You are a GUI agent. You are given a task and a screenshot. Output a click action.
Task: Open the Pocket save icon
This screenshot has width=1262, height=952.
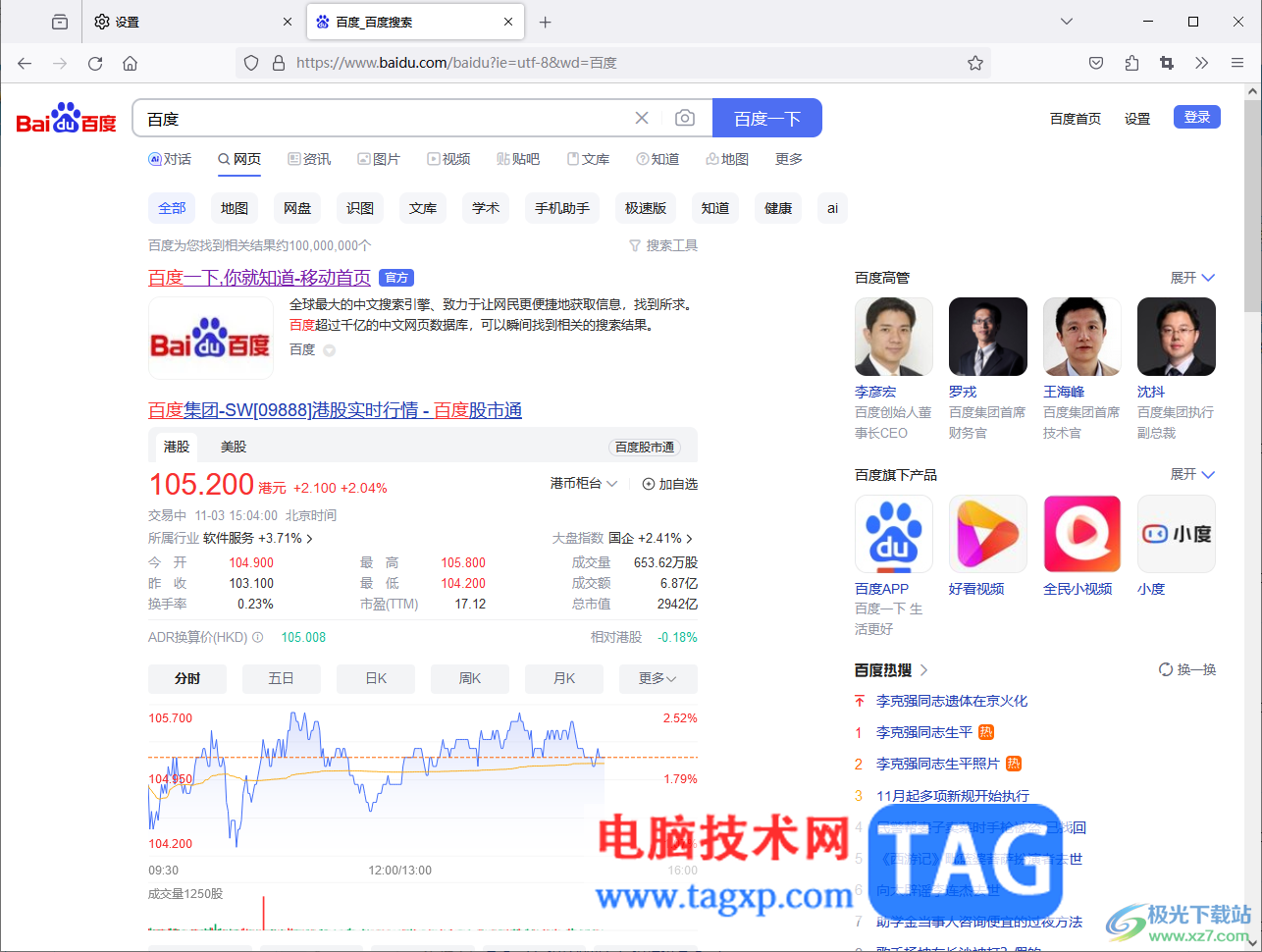click(1096, 63)
